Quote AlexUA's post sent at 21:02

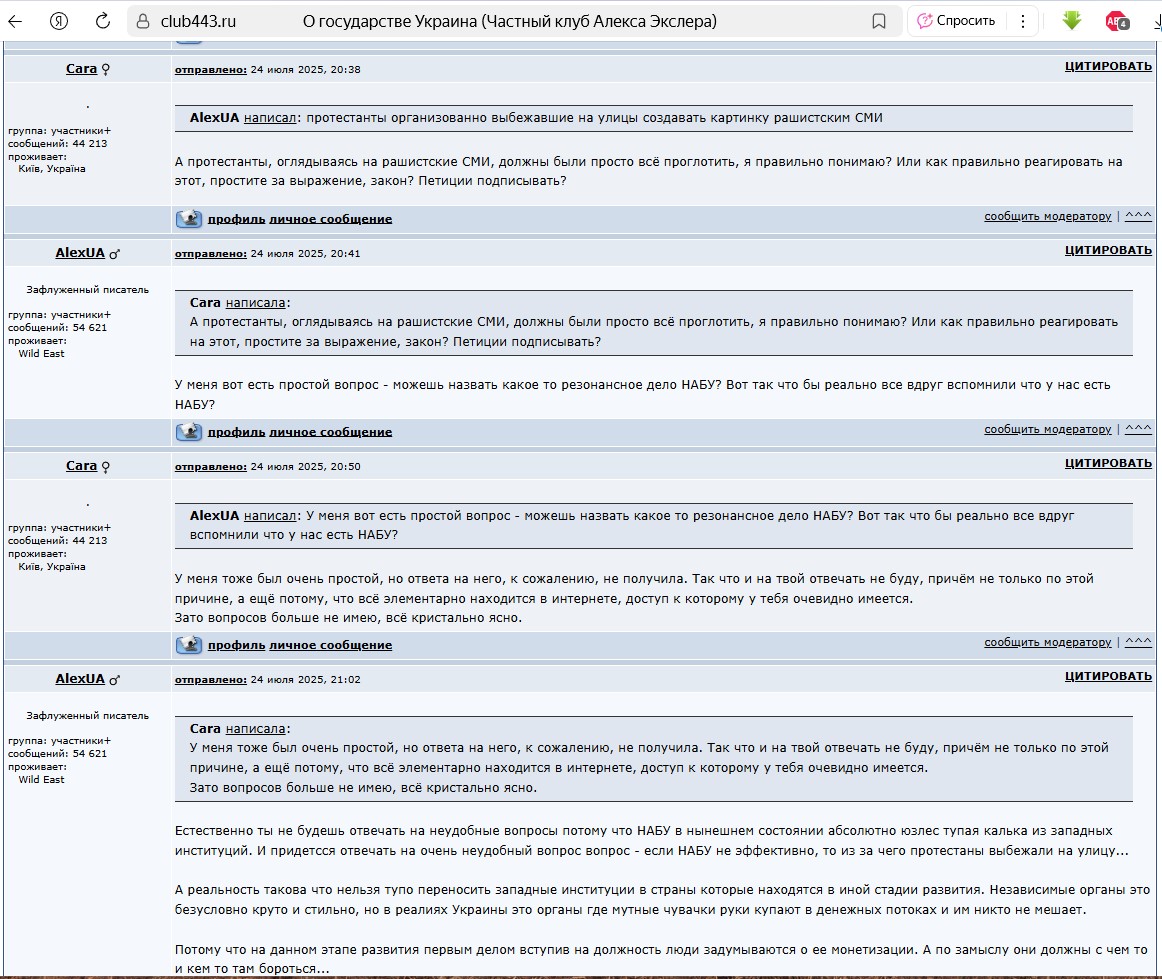point(1108,676)
